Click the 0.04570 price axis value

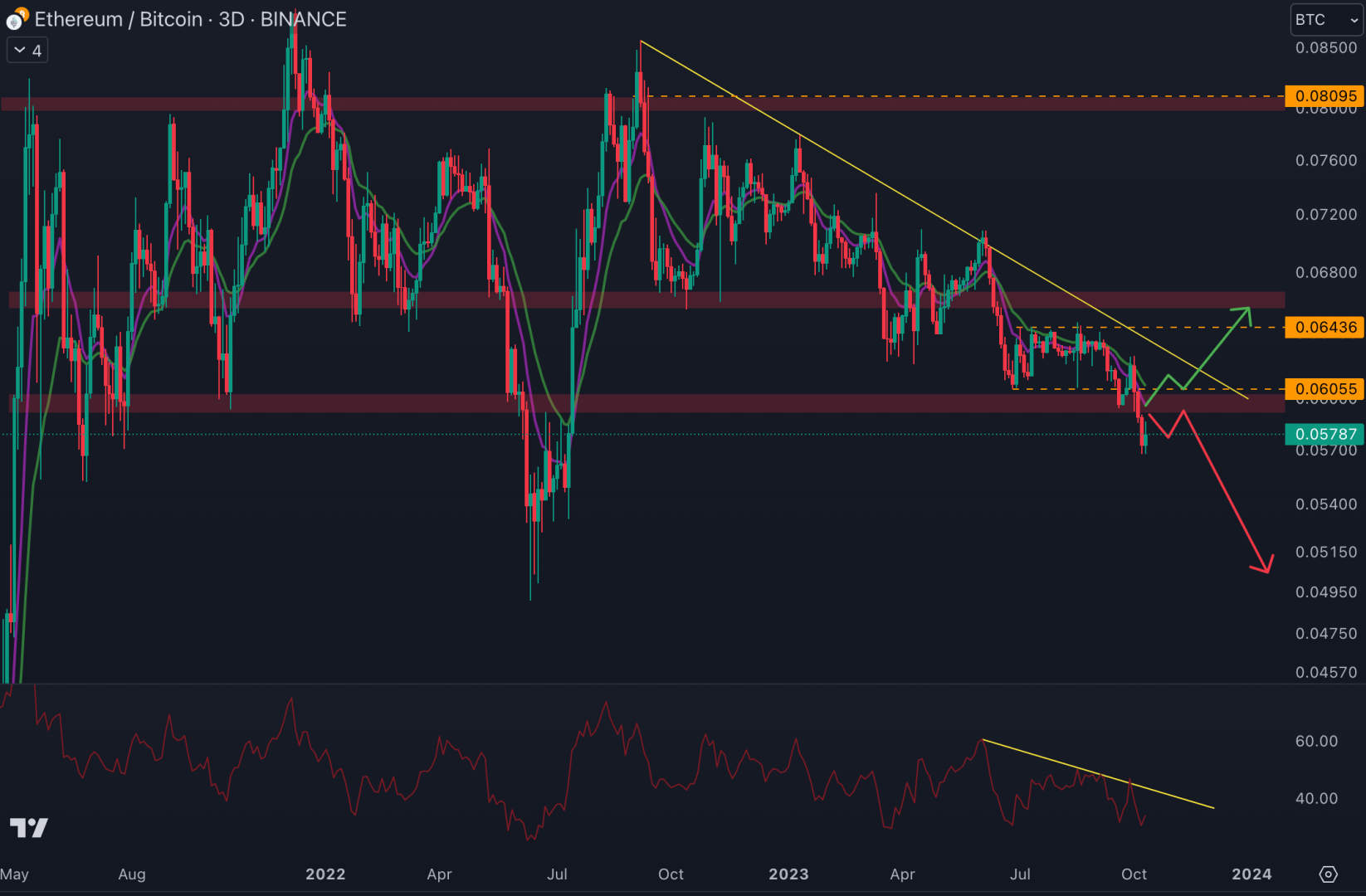point(1326,673)
